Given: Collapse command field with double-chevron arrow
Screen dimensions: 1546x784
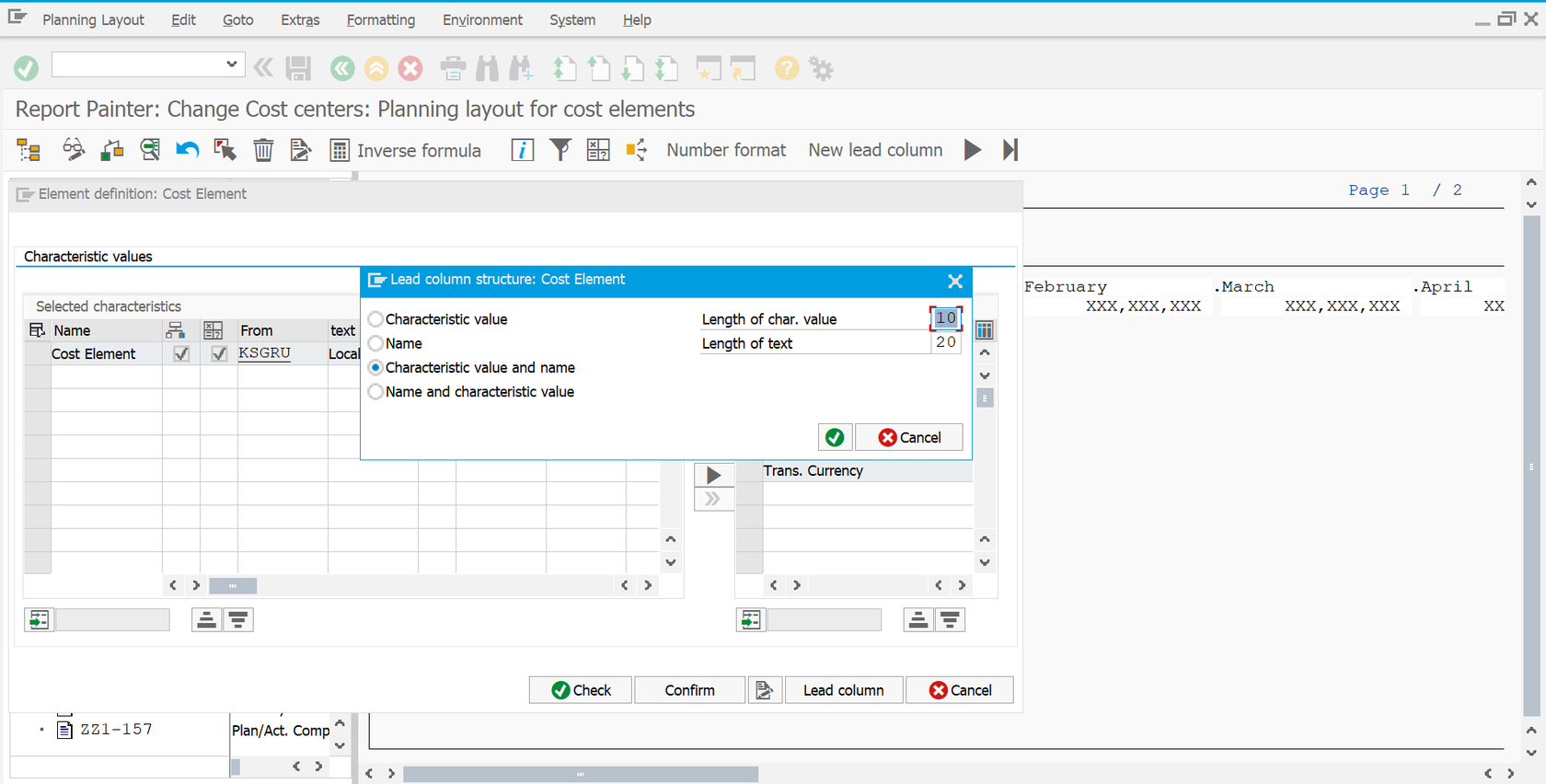Looking at the screenshot, I should pos(263,66).
